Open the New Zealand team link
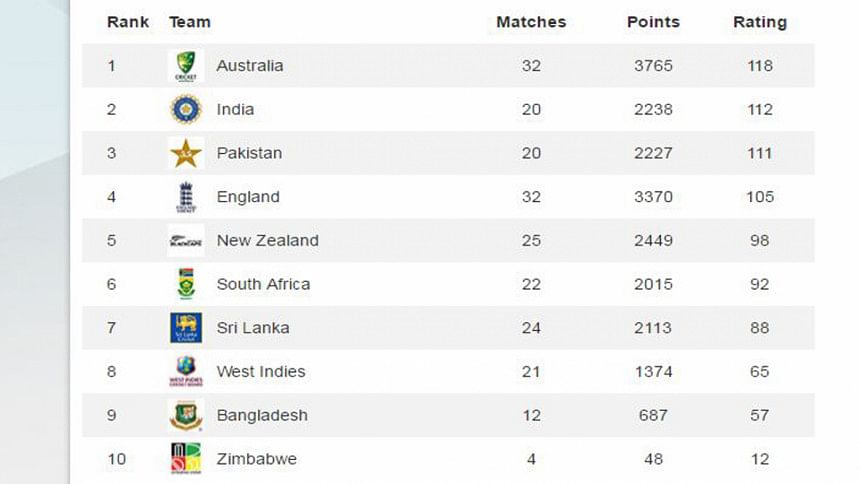The width and height of the screenshot is (860, 484). click(x=268, y=240)
